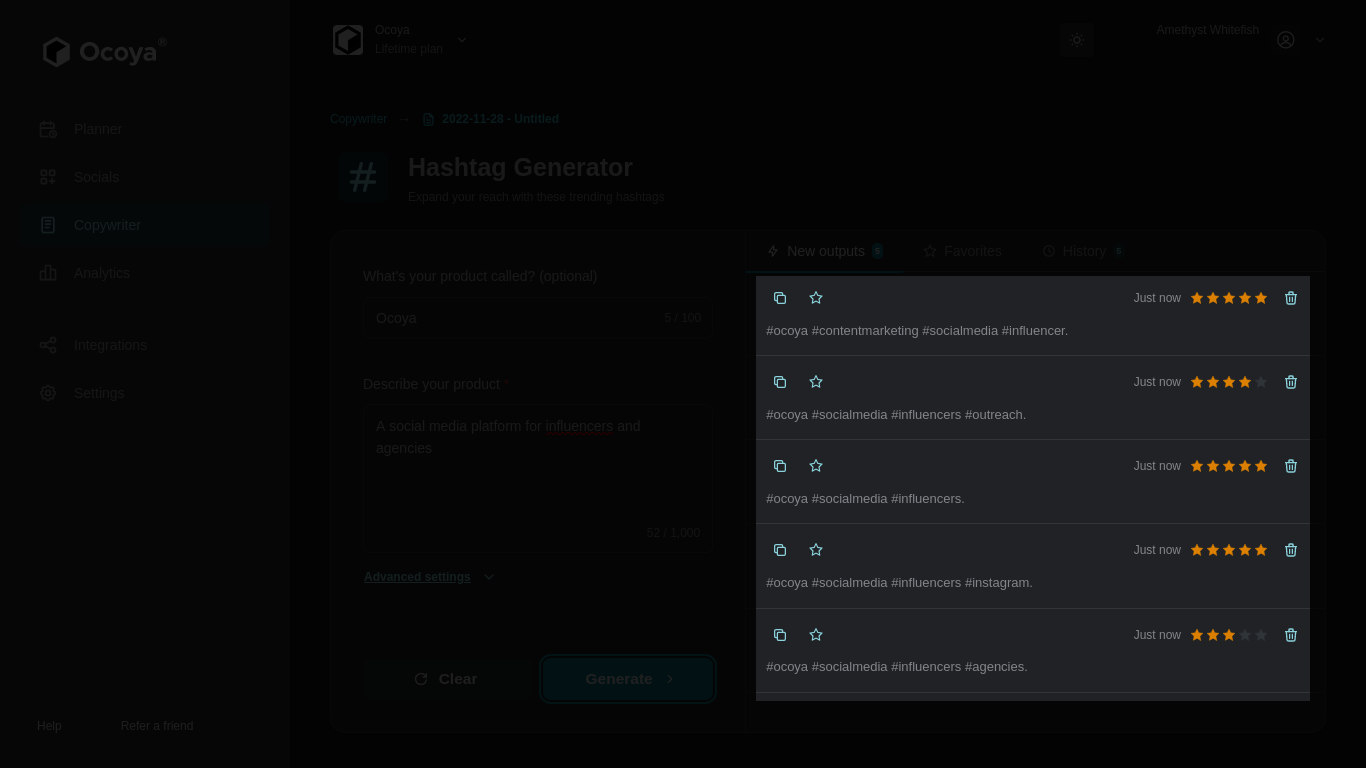Click the '#ocoya #socialmedia #influencers #instagram.' text
Image resolution: width=1366 pixels, height=768 pixels.
point(899,583)
